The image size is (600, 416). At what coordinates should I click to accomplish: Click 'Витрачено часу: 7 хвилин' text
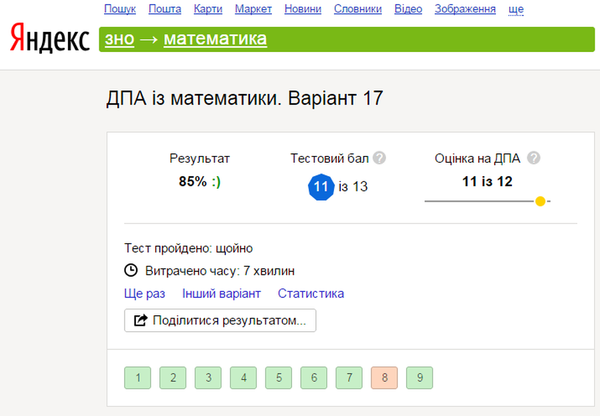[220, 271]
